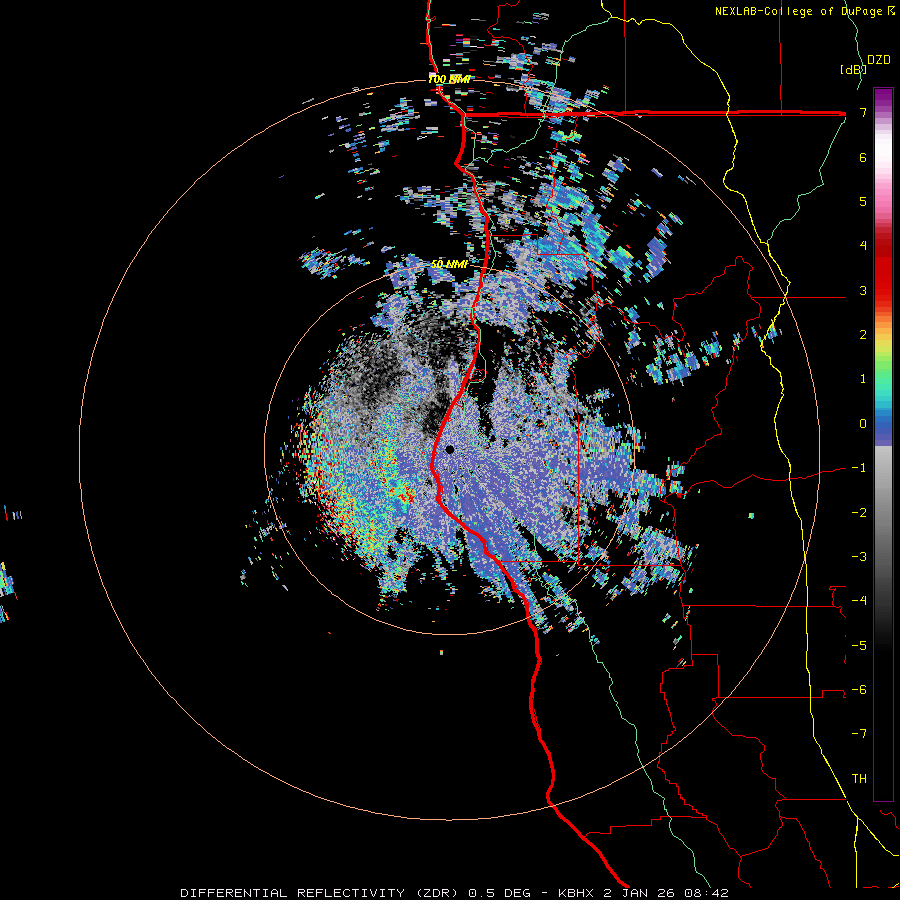This screenshot has width=900, height=900.
Task: Click the 50 NMI range ring label
Action: [x=449, y=264]
